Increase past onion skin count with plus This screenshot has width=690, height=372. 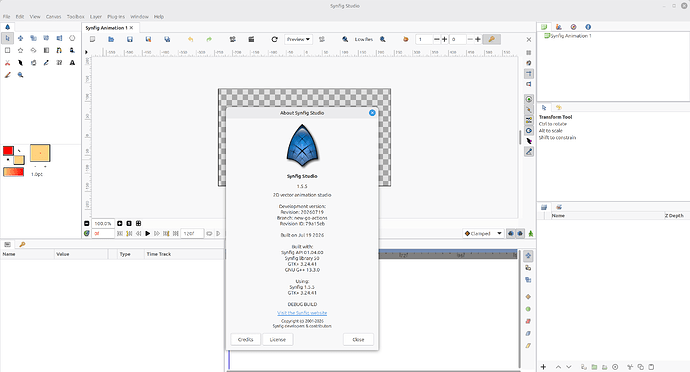(444, 39)
